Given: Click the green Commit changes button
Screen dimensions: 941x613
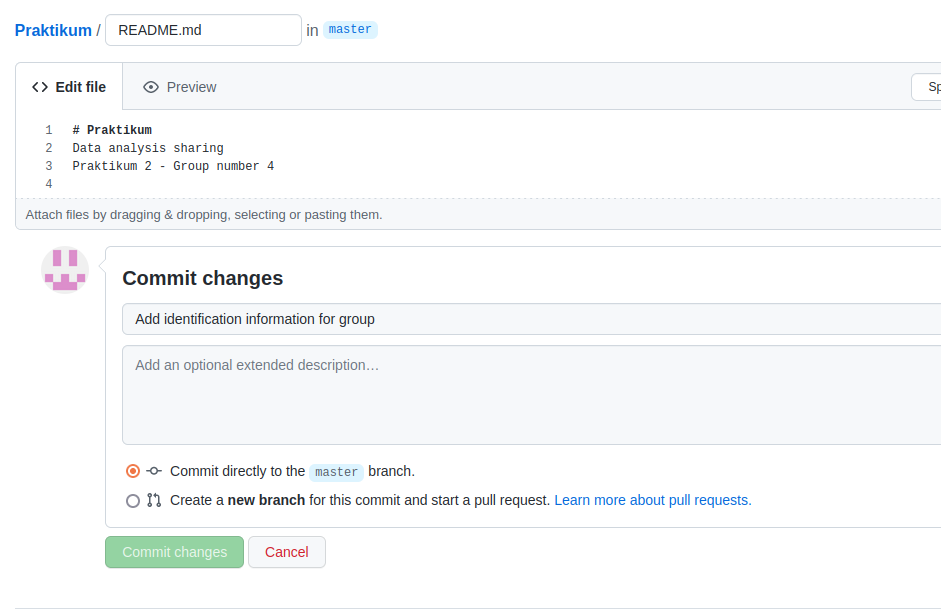Looking at the screenshot, I should pos(175,552).
